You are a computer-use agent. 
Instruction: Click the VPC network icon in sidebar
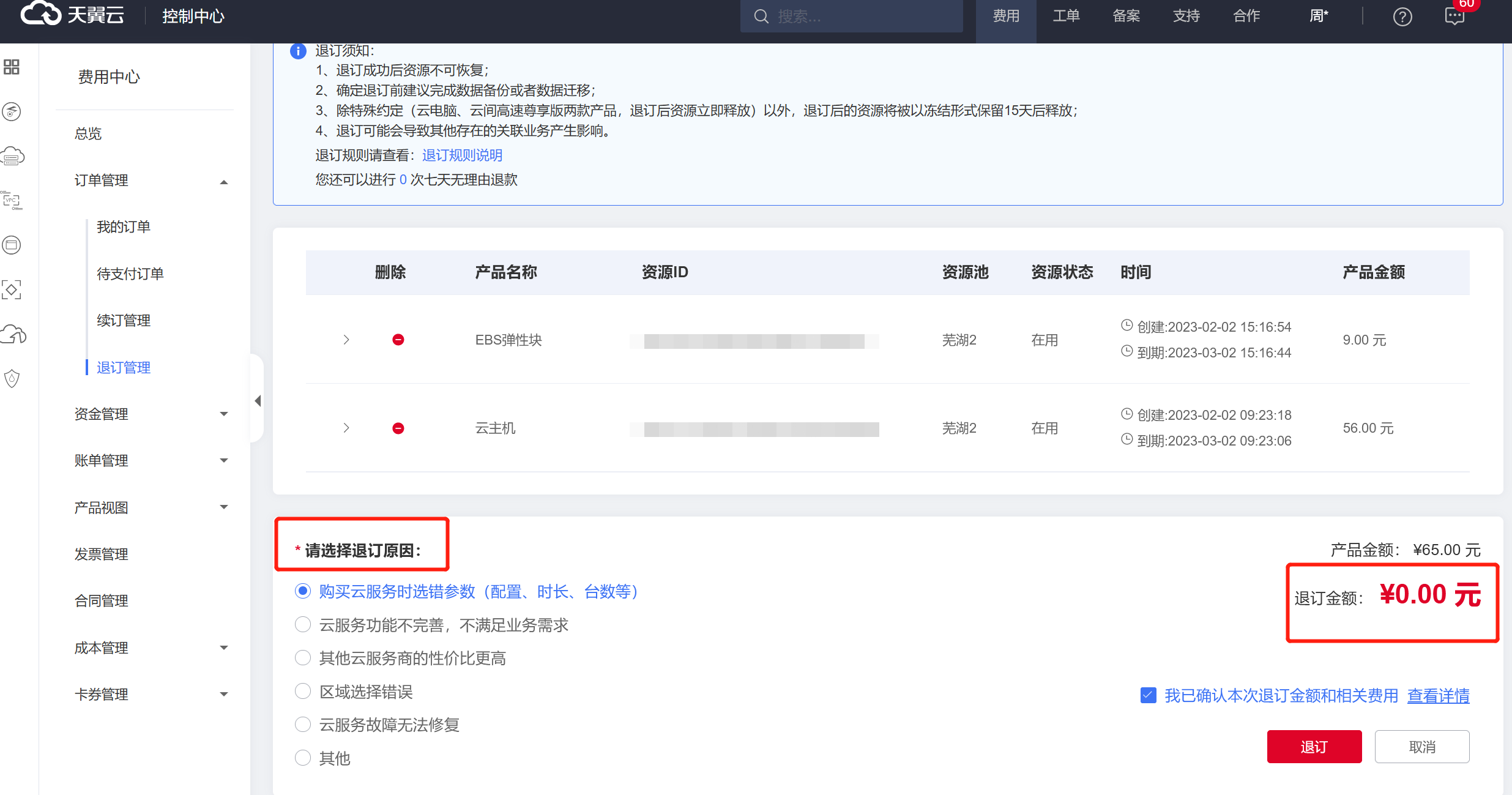coord(12,201)
